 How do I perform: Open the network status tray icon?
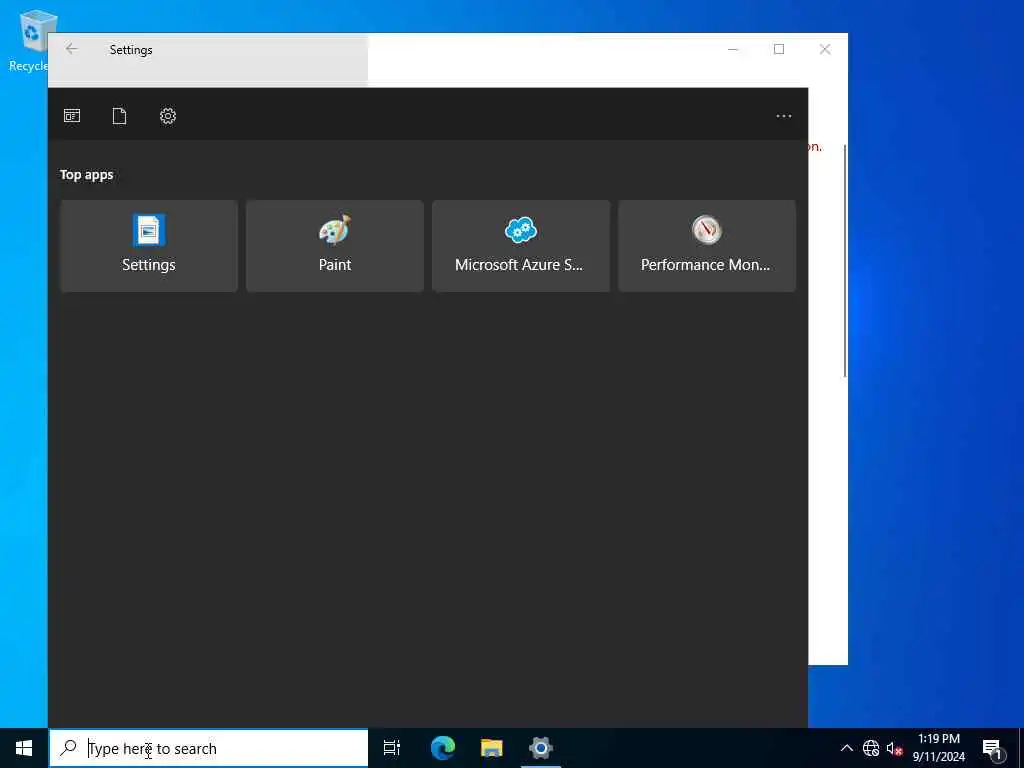click(x=871, y=748)
